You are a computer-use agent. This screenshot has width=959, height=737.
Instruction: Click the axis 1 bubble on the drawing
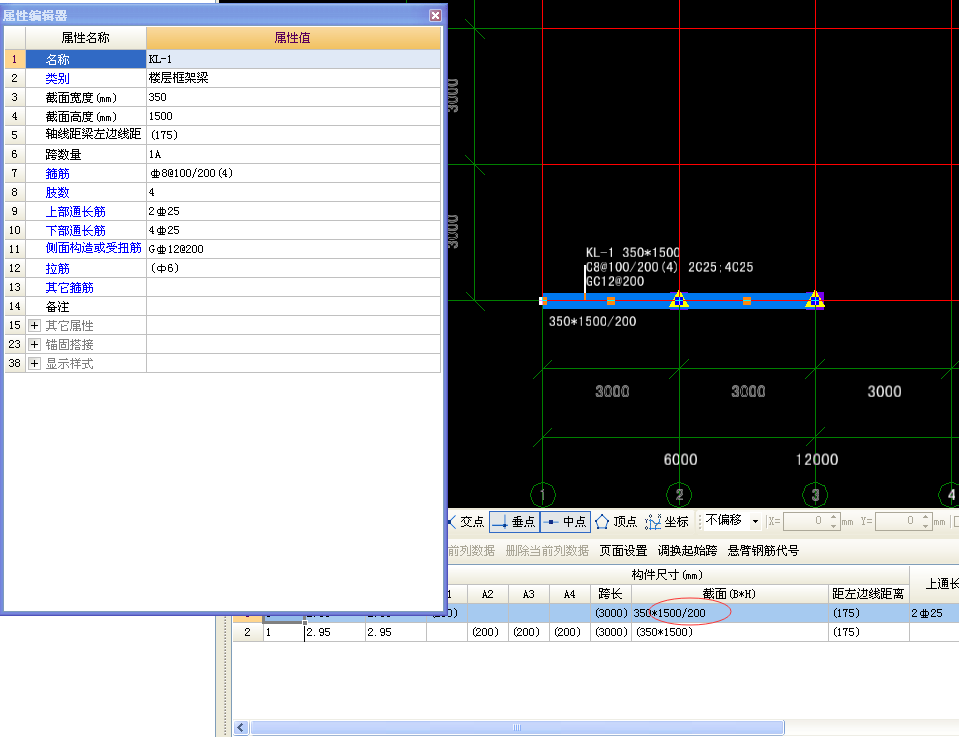pyautogui.click(x=542, y=494)
